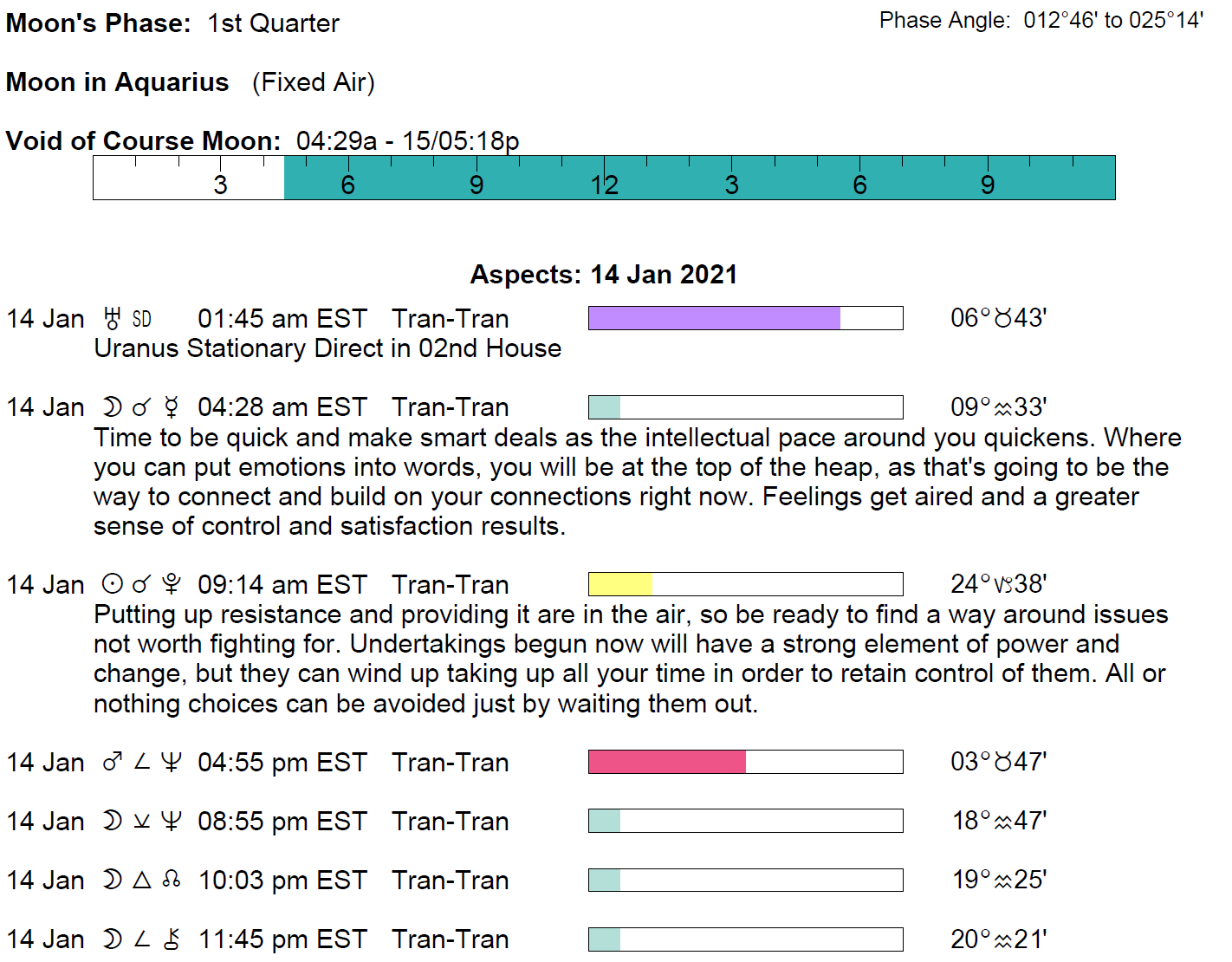Click the trine symbol in 10:03 pm row
Viewport: 1232px width, 962px height.
point(142,881)
